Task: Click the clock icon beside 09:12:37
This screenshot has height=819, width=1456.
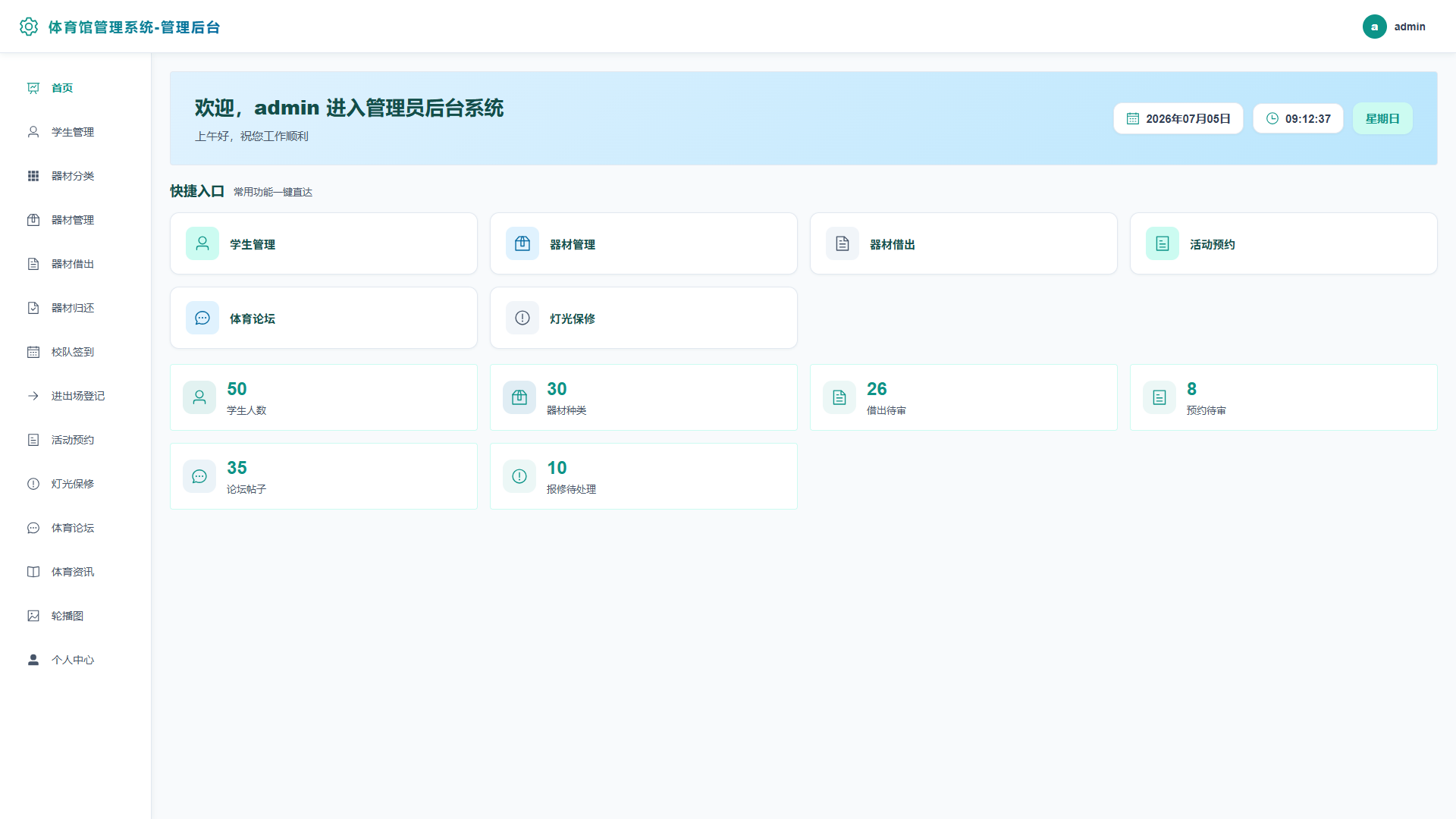Action: click(x=1272, y=118)
